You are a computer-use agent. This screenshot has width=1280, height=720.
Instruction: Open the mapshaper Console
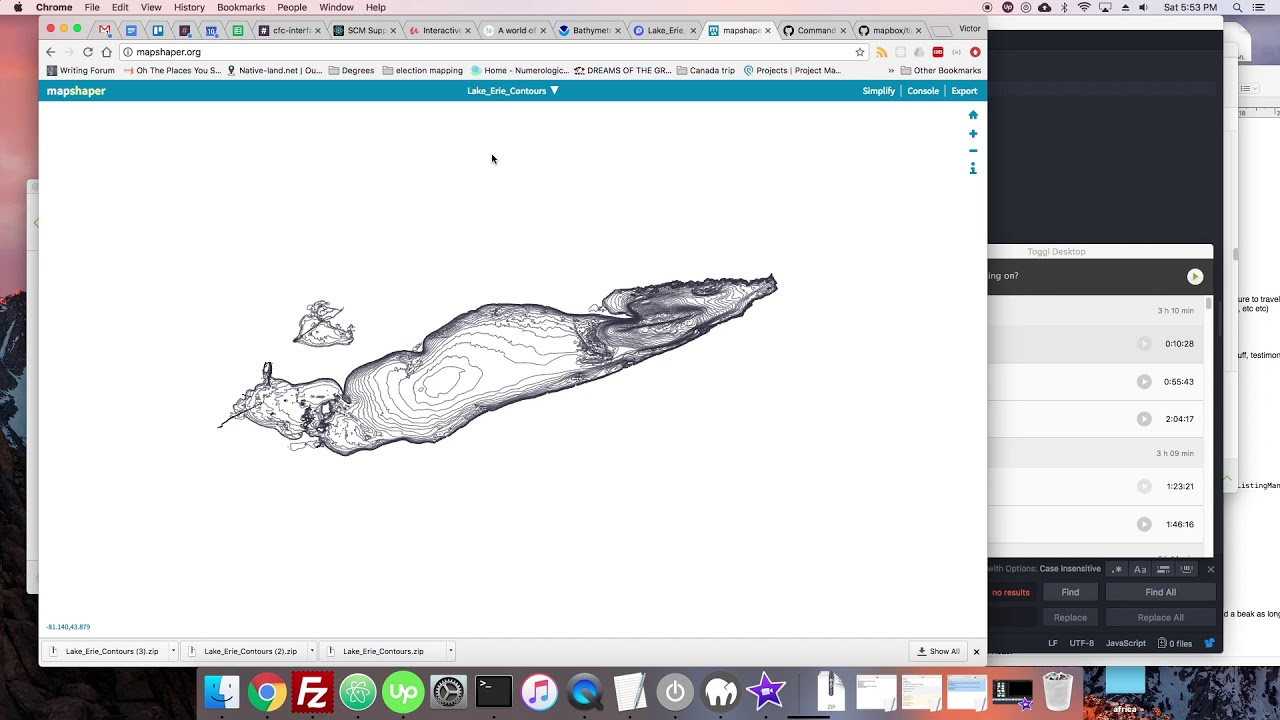(923, 91)
